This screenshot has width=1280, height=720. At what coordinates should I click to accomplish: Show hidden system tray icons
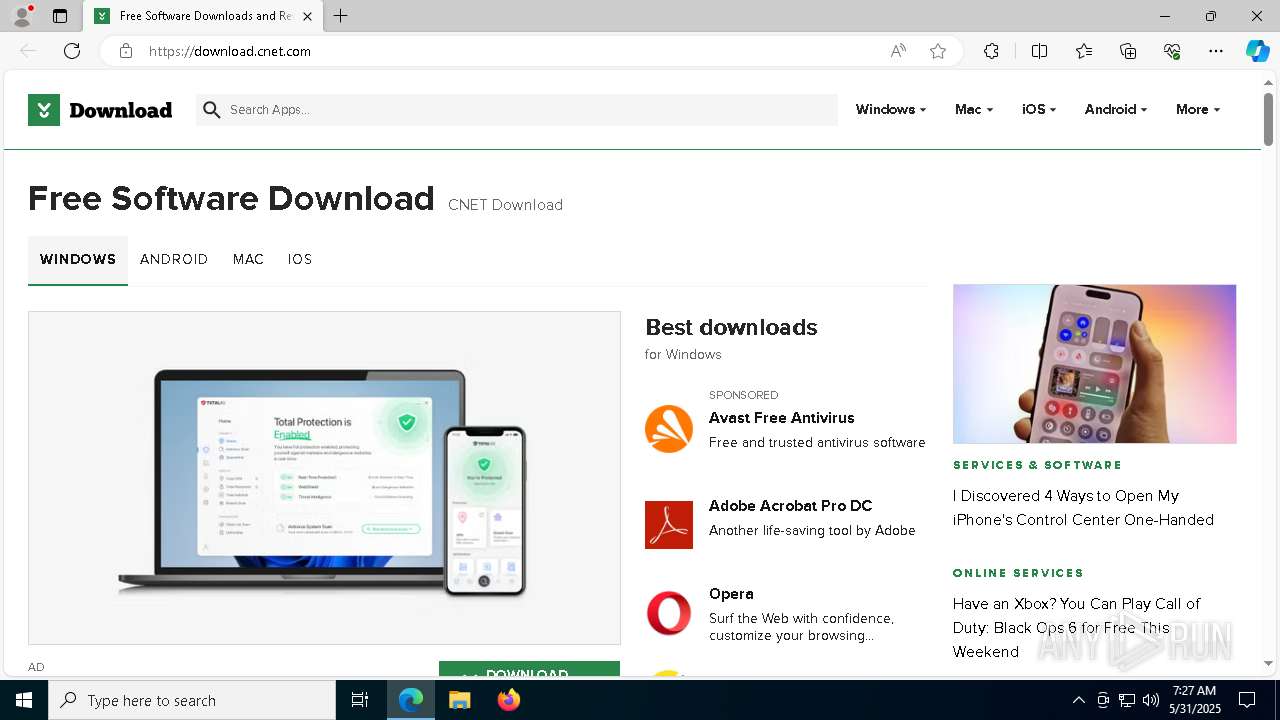[x=1078, y=700]
